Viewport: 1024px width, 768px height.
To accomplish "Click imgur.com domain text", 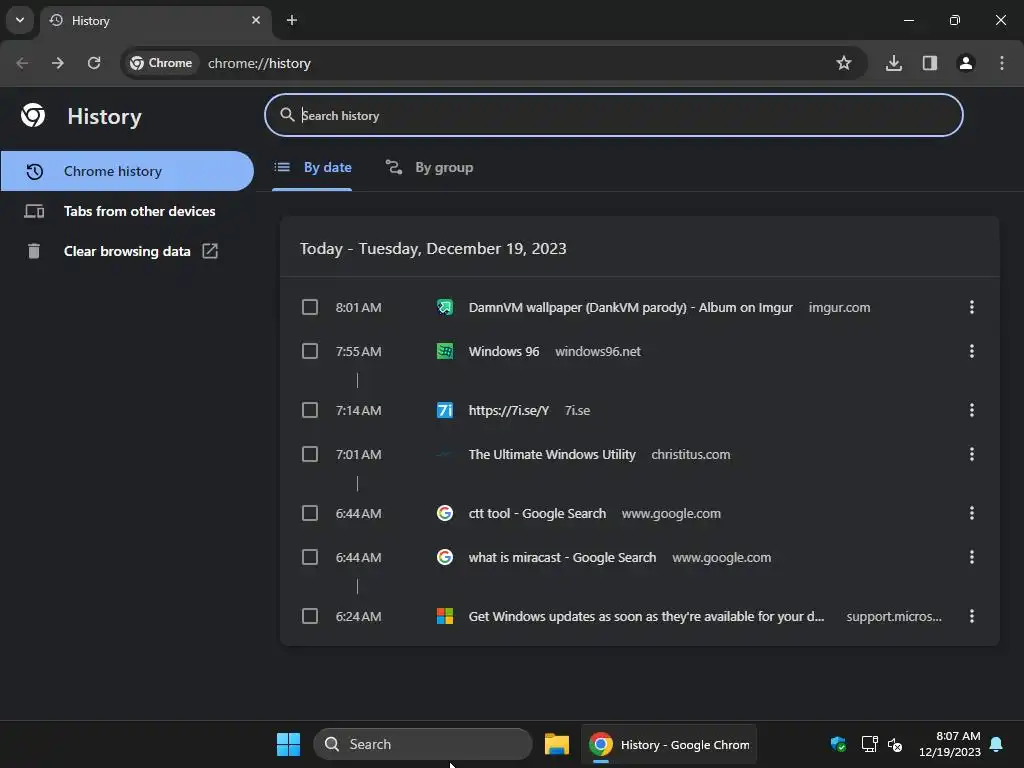I will [x=839, y=308].
